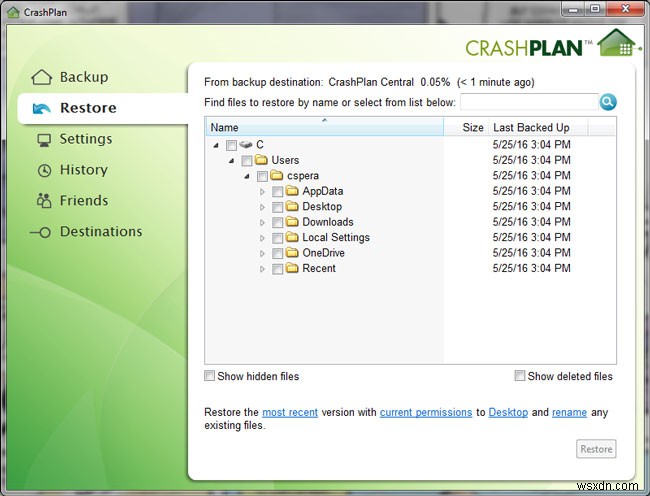Image resolution: width=650 pixels, height=496 pixels.
Task: Click the C drive icon
Action: (x=246, y=145)
